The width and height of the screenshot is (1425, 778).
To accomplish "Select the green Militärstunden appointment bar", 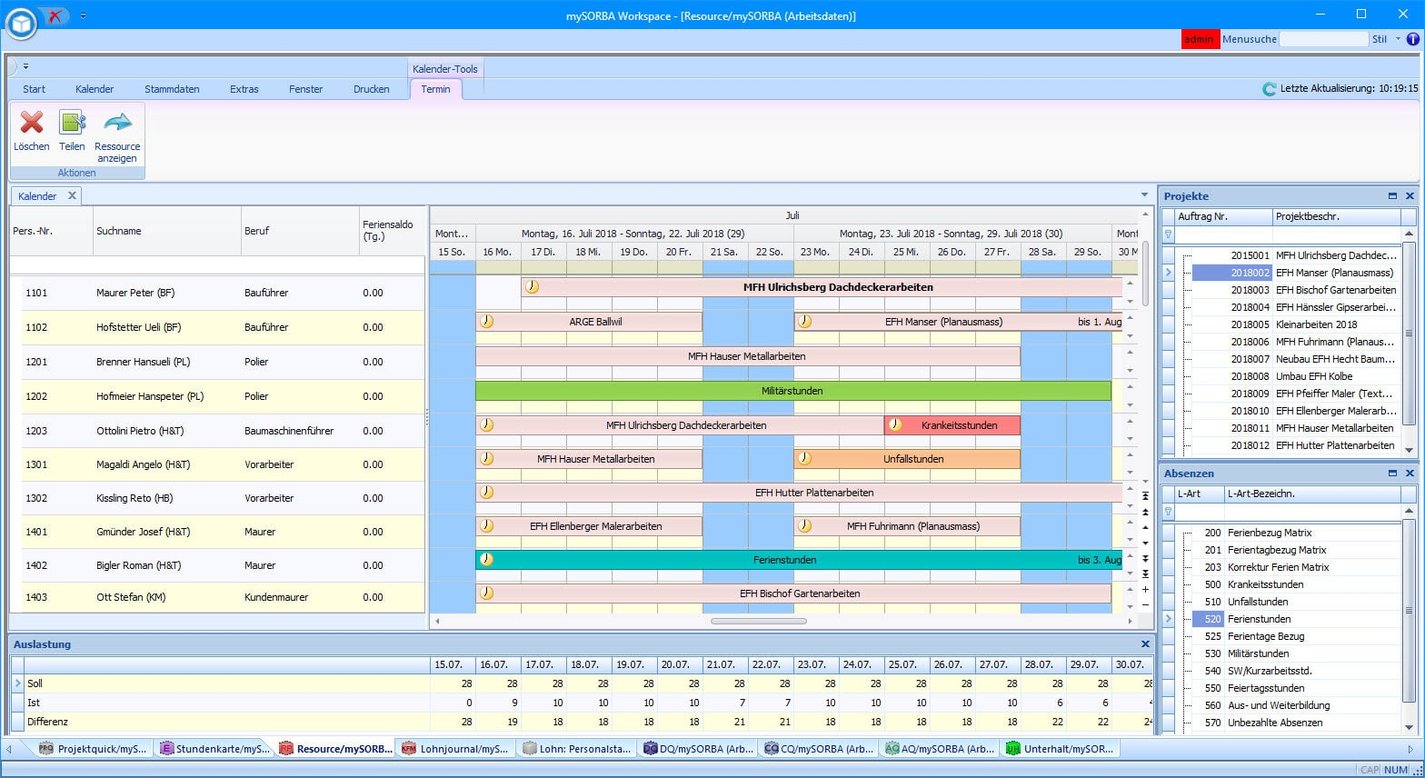I will [793, 391].
